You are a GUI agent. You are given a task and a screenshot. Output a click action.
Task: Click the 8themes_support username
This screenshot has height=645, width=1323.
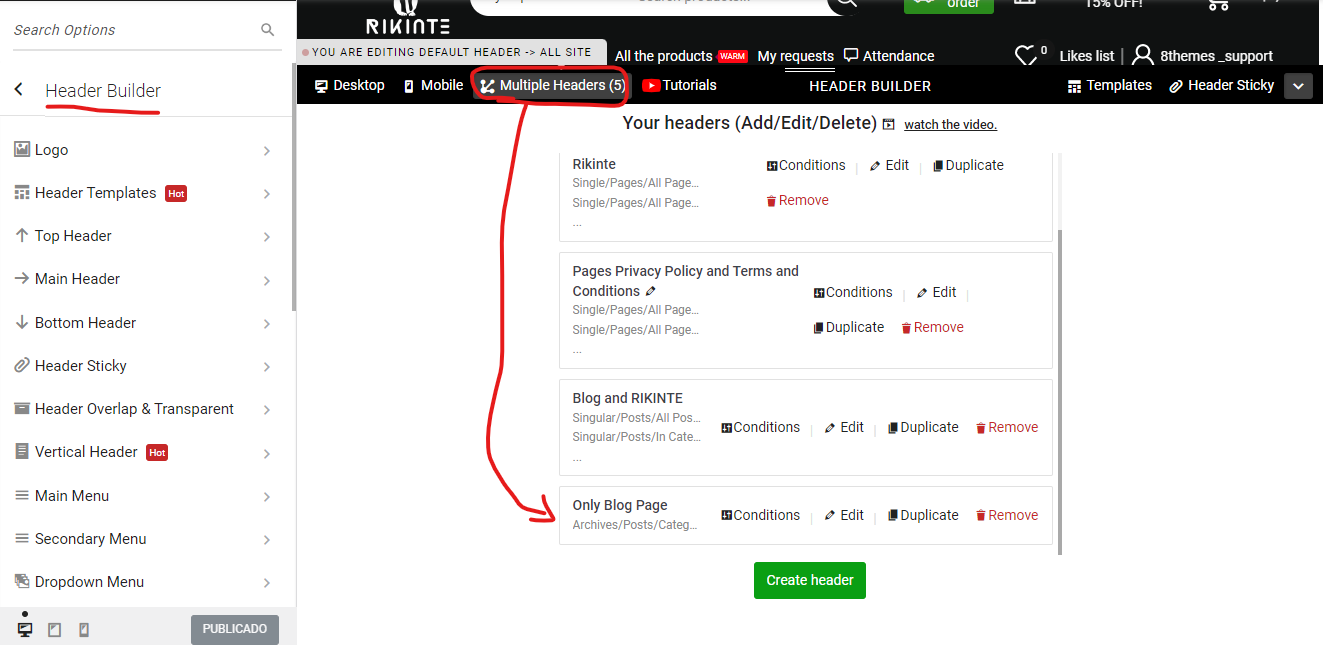point(1217,56)
